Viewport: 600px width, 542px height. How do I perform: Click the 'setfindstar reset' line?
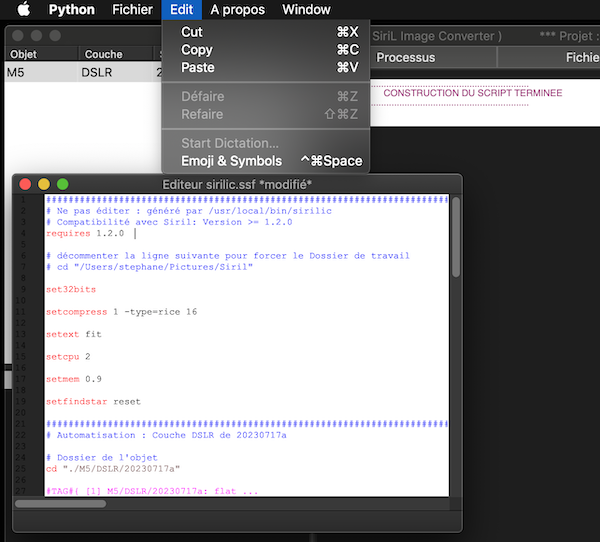pos(93,402)
